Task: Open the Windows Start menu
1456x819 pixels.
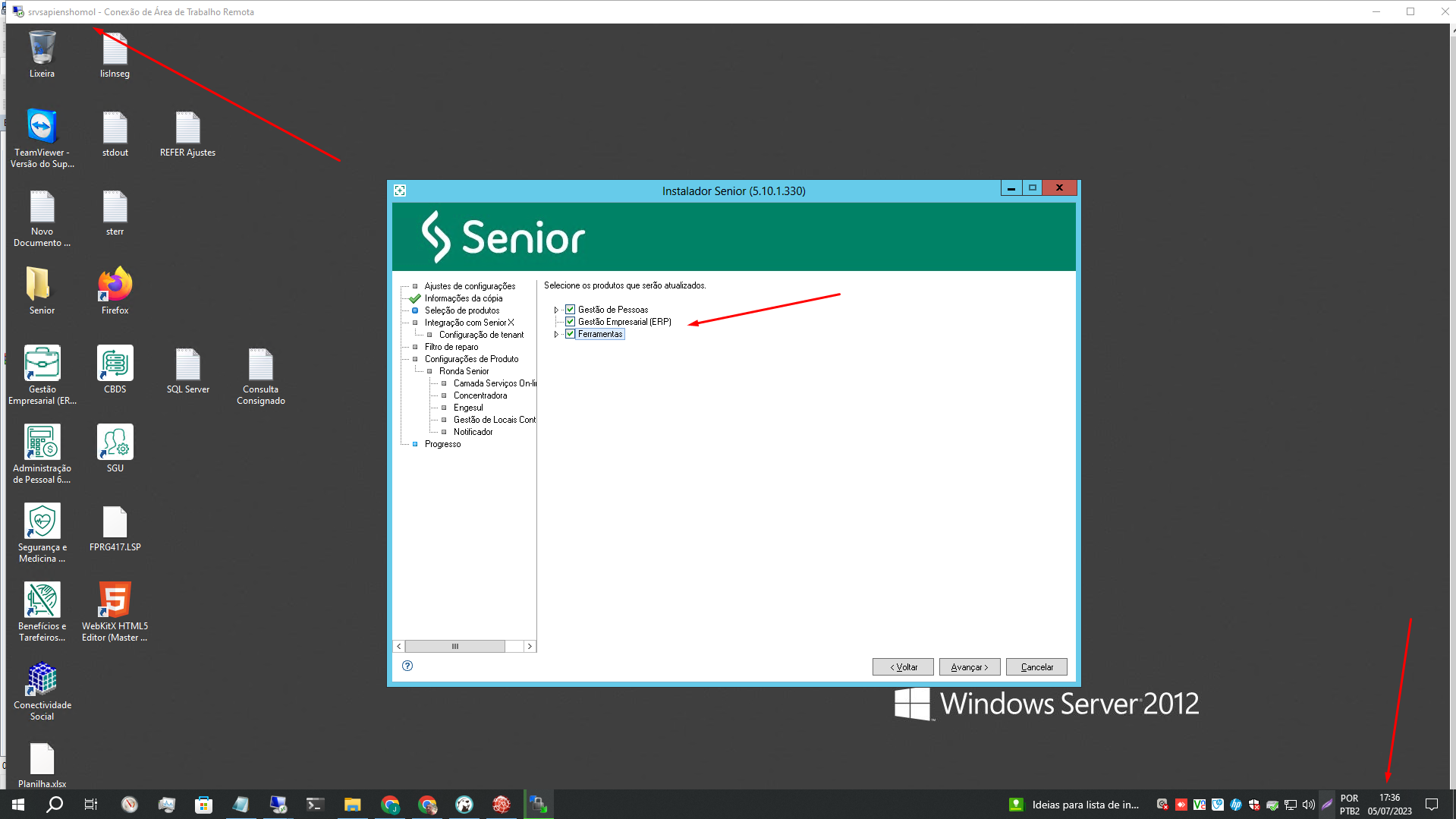Action: click(x=18, y=805)
